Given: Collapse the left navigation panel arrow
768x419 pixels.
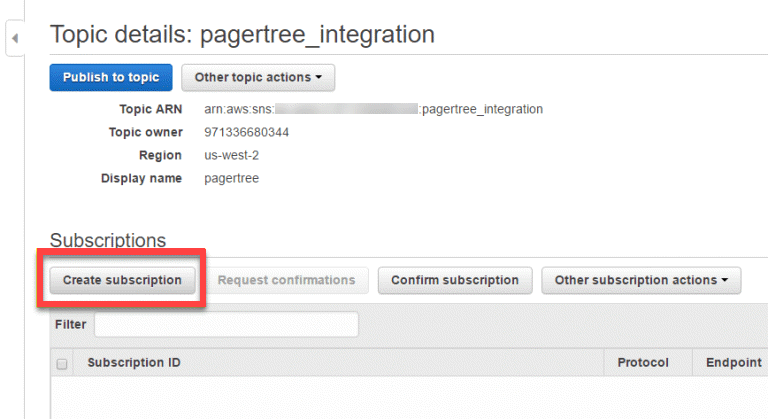Looking at the screenshot, I should point(15,38).
